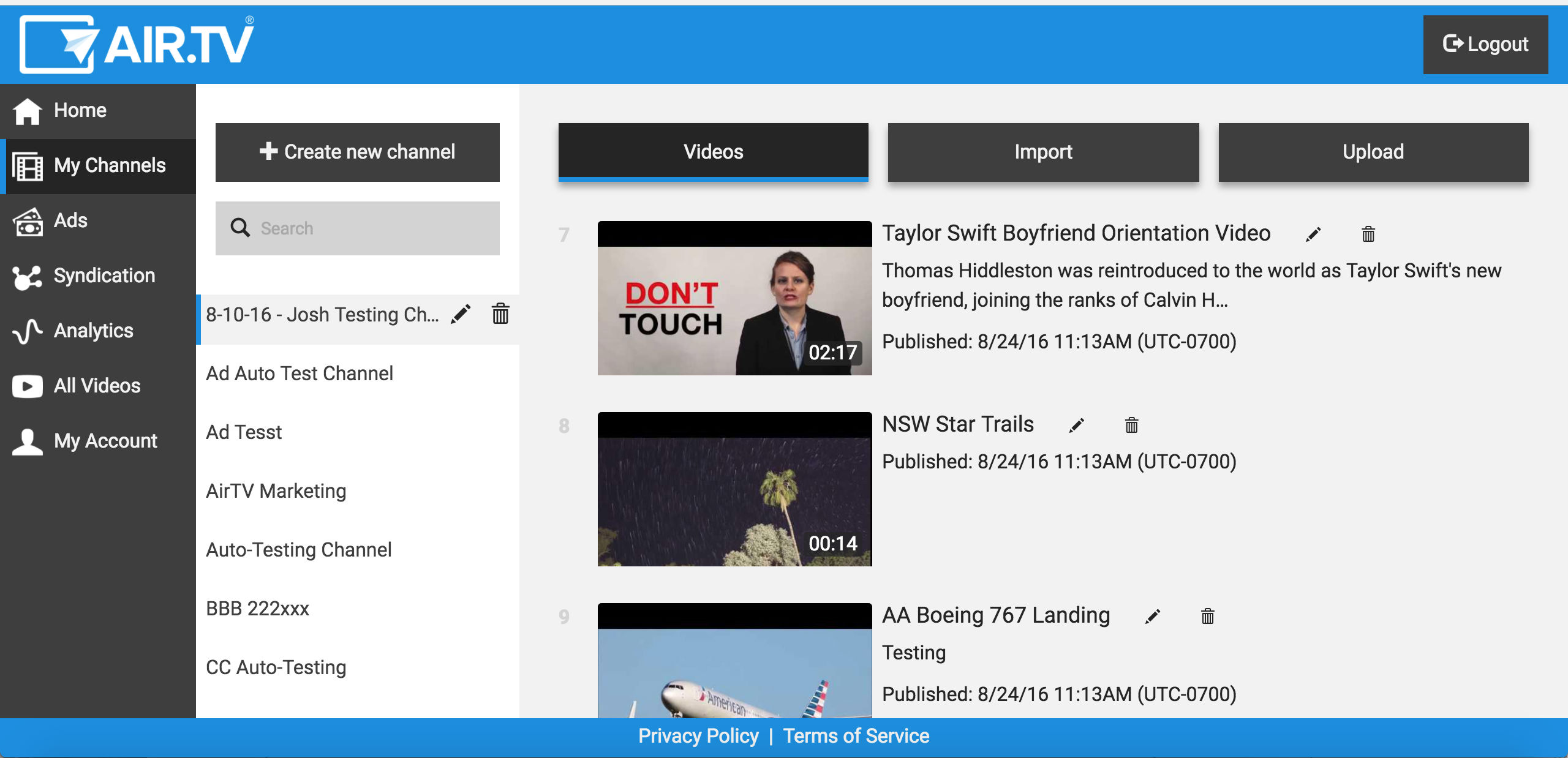Viewport: 1568px width, 758px height.
Task: Trash the AA Boeing 767 Landing video
Action: [1207, 617]
